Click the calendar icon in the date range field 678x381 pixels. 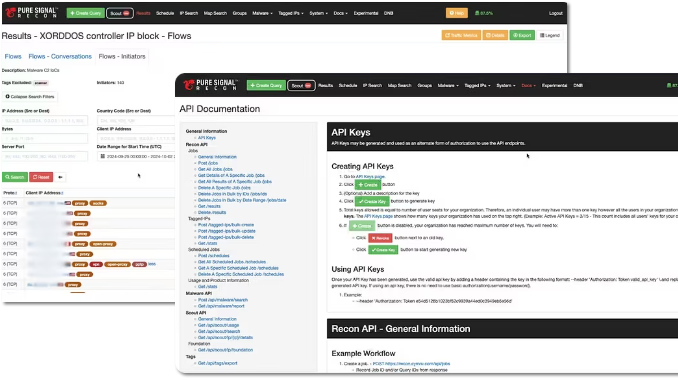point(102,156)
